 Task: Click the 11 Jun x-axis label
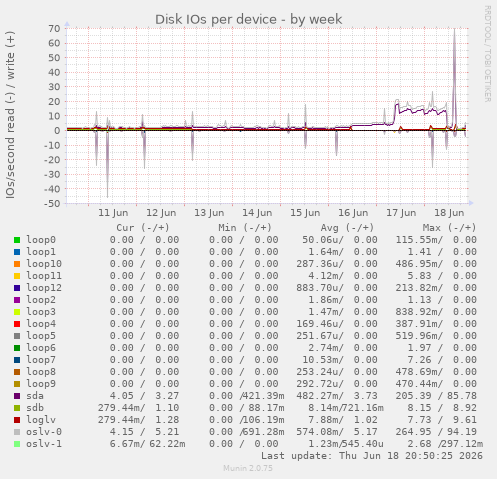click(113, 213)
